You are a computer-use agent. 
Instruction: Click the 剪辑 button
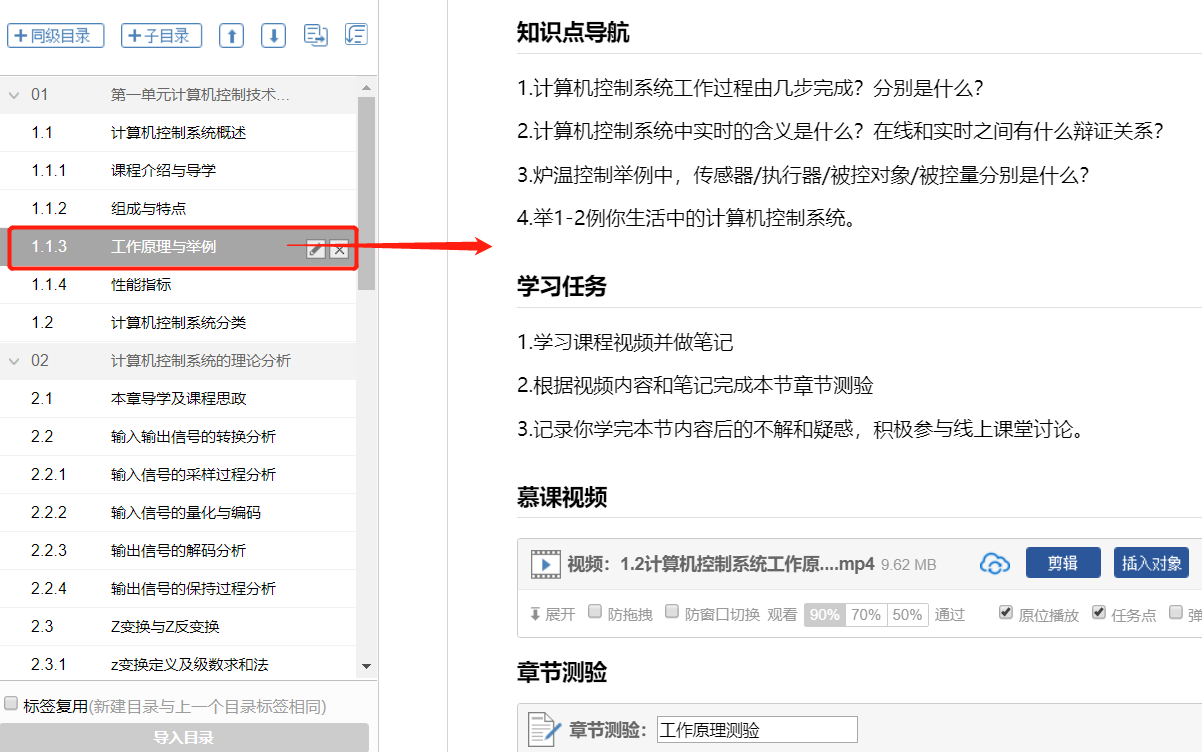(1062, 563)
